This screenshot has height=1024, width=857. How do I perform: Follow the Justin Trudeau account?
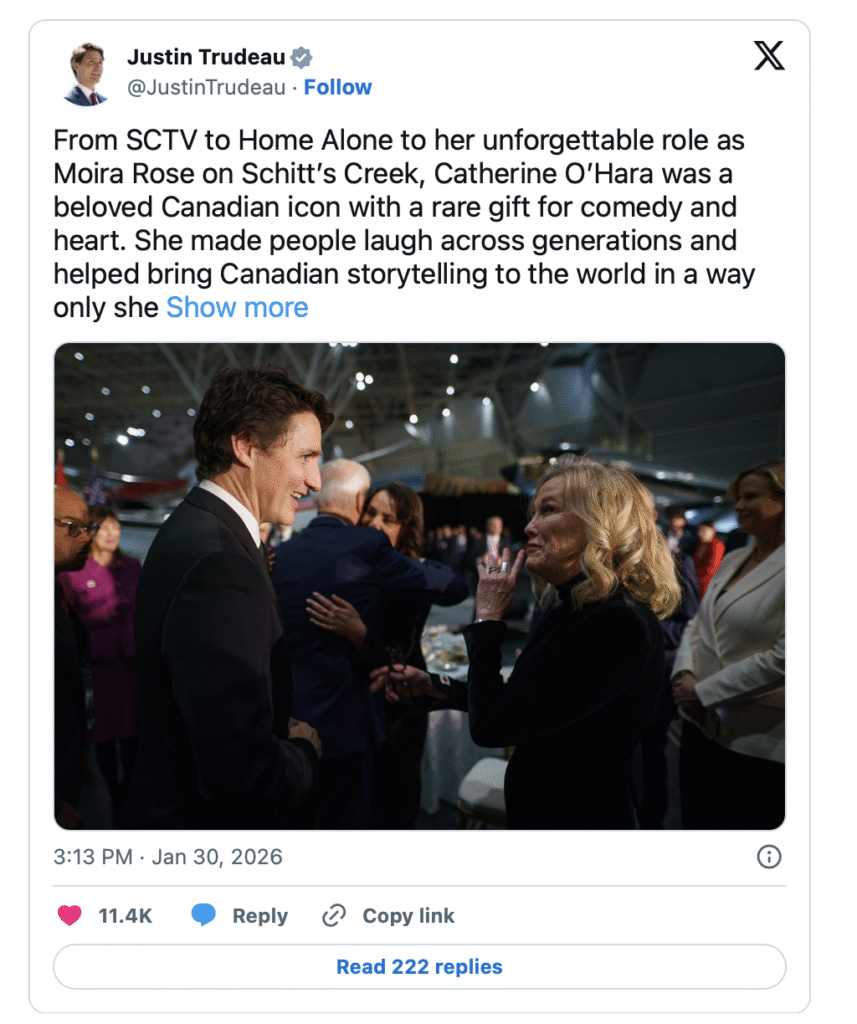(338, 88)
